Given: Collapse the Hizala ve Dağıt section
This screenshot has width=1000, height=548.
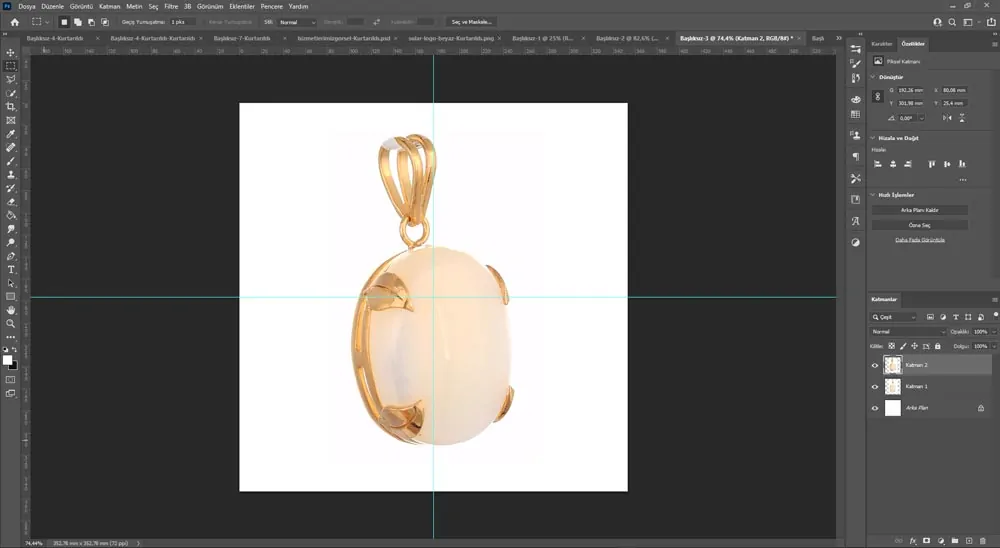Looking at the screenshot, I should pyautogui.click(x=873, y=138).
